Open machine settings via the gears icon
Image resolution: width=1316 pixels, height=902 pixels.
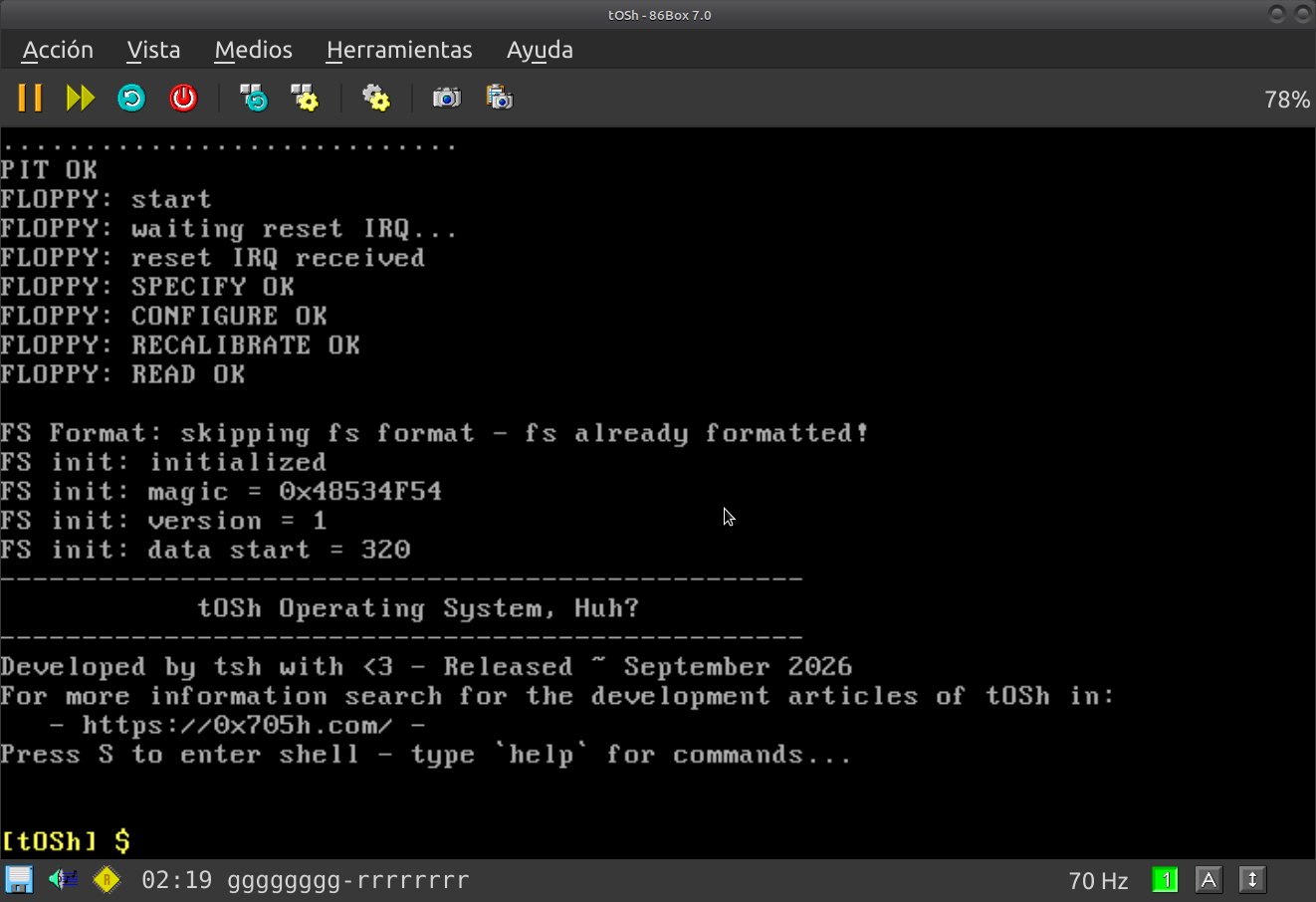point(376,98)
